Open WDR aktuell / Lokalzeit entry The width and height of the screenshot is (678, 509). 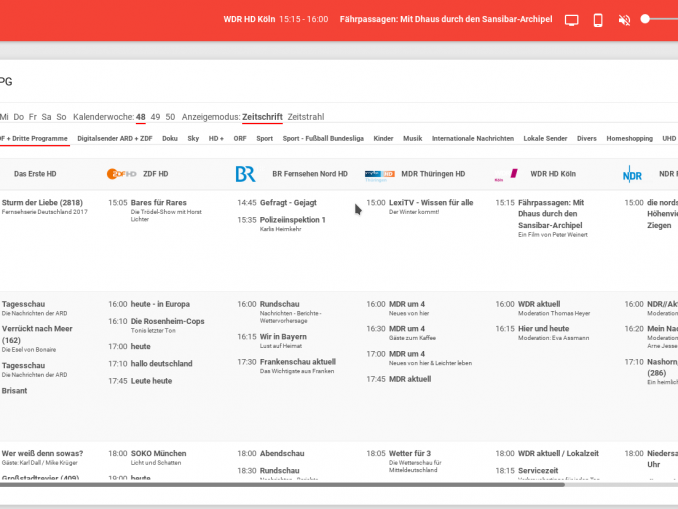click(x=558, y=453)
